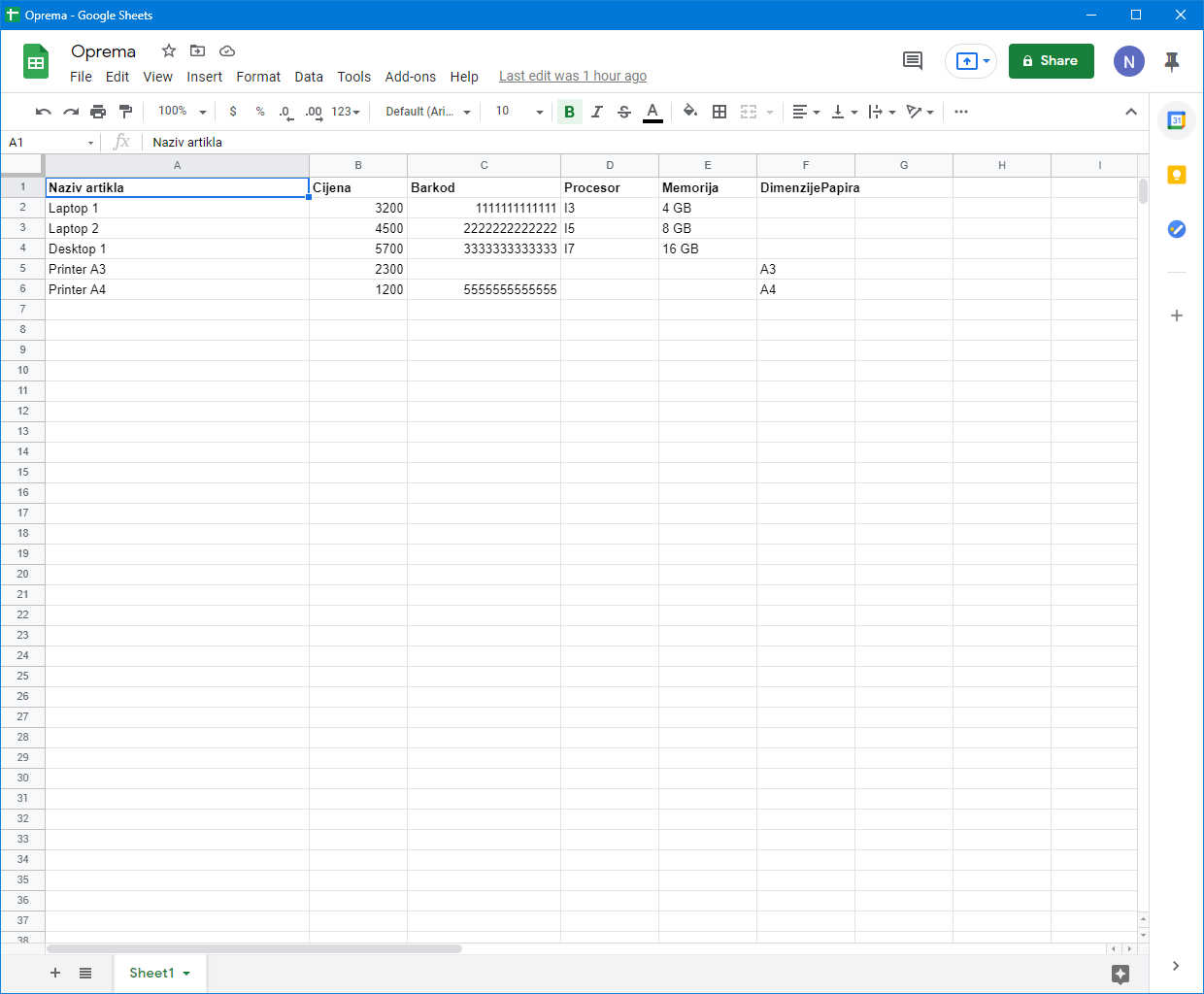Click the green Share button
The image size is (1204, 994).
pyautogui.click(x=1051, y=61)
